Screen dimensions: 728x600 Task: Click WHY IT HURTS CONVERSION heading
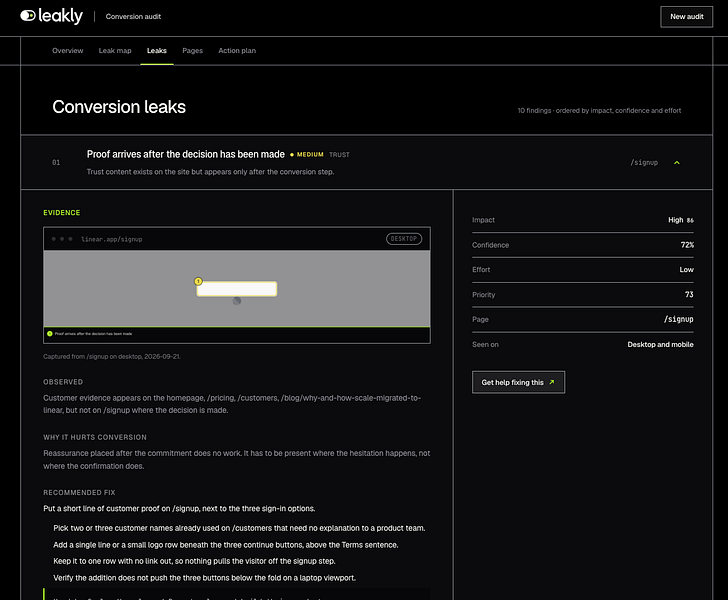pos(95,437)
